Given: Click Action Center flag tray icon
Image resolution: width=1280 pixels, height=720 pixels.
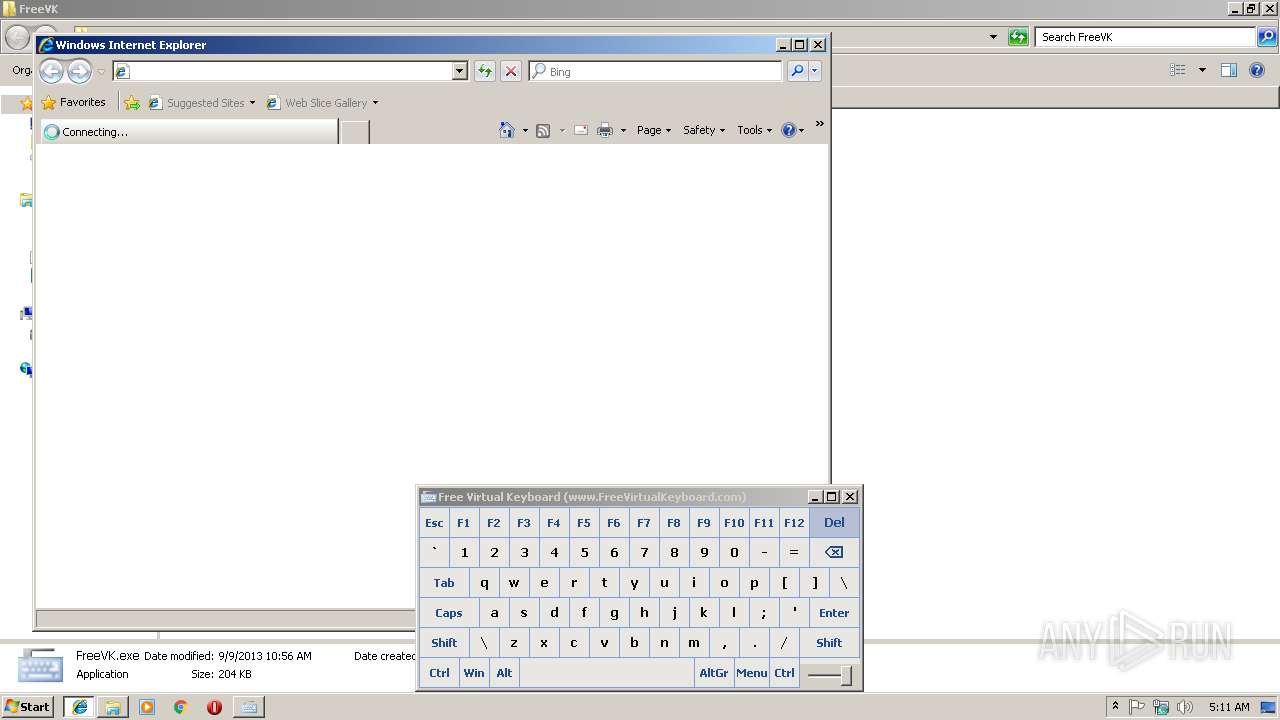Looking at the screenshot, I should [1138, 707].
